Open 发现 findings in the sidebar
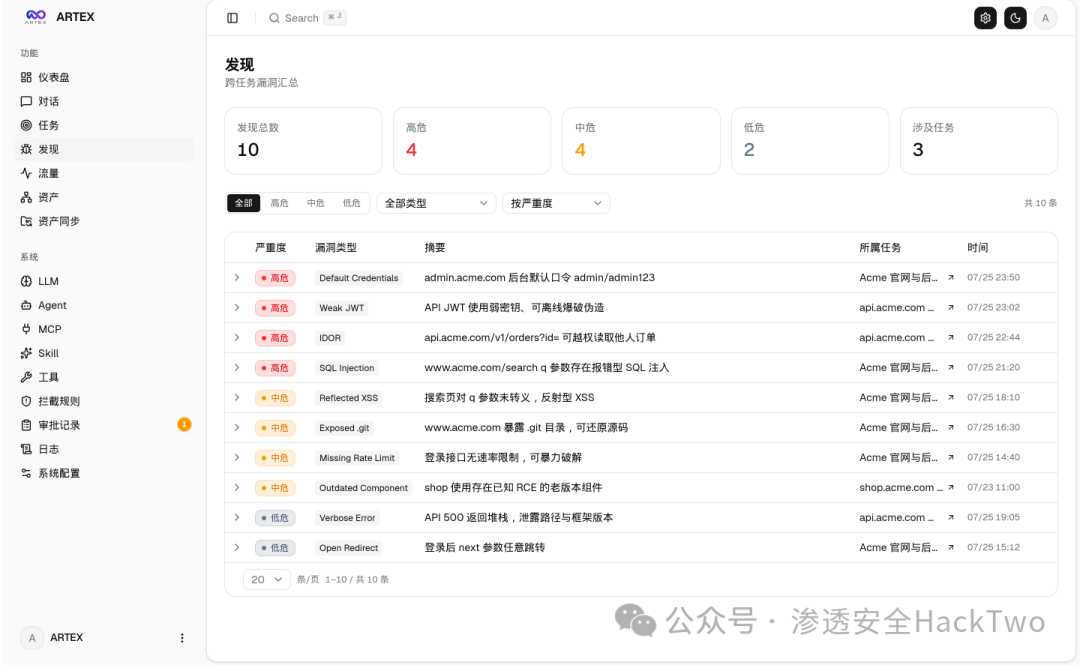1080x665 pixels. [x=104, y=149]
